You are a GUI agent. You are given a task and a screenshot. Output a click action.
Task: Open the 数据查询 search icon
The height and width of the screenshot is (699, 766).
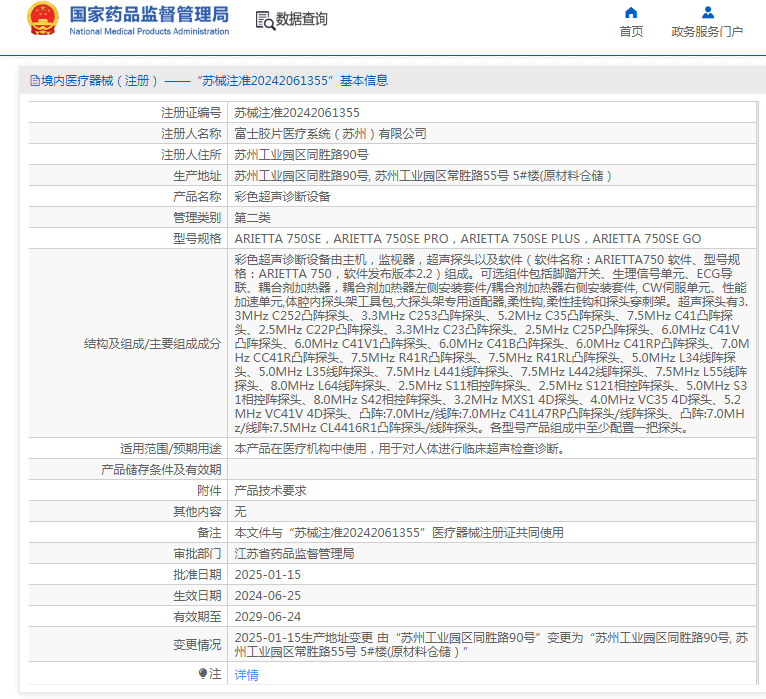point(265,20)
